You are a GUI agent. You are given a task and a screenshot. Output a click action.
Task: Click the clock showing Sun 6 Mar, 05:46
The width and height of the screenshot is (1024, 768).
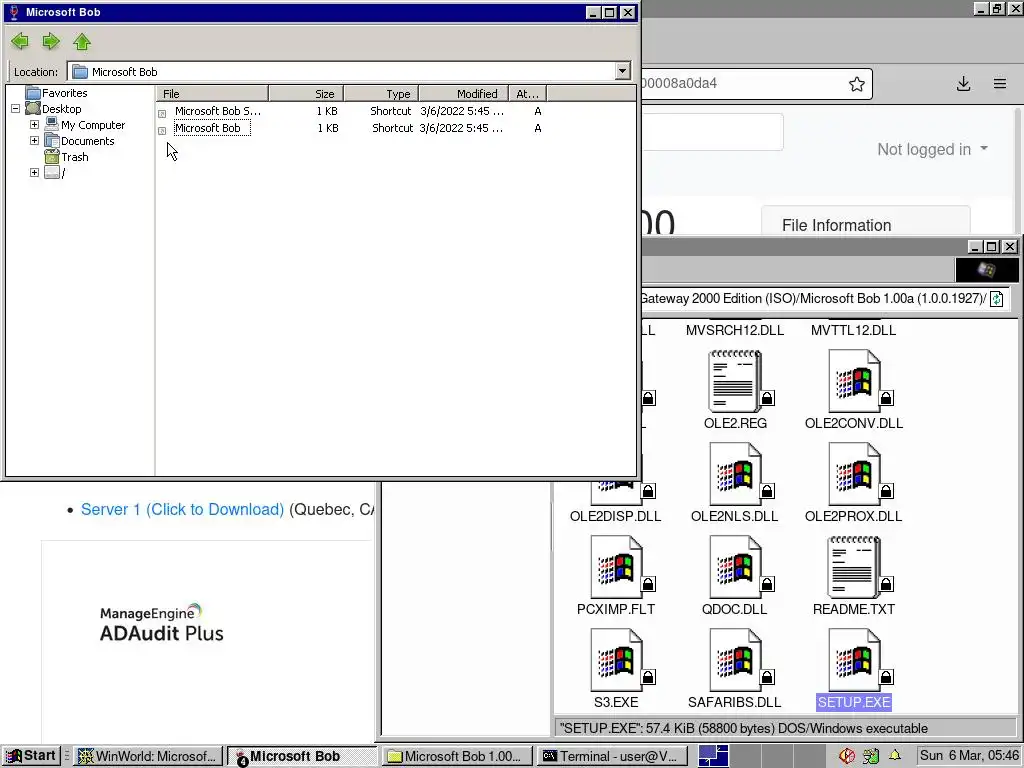coord(969,756)
